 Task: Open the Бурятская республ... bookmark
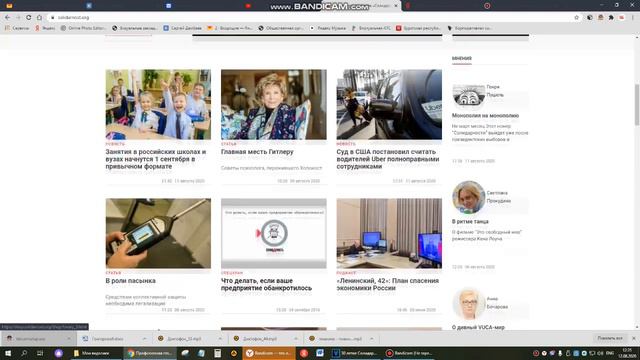point(418,28)
